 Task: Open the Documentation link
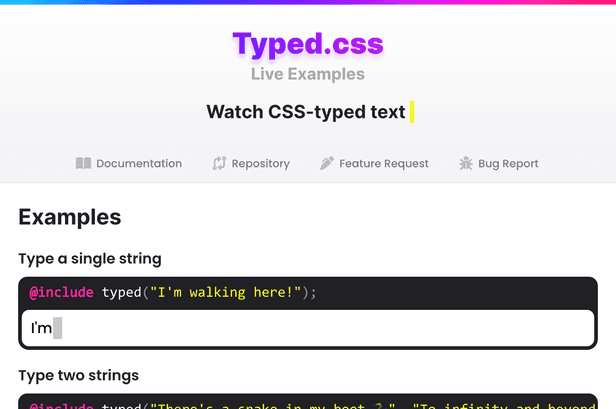coord(139,163)
